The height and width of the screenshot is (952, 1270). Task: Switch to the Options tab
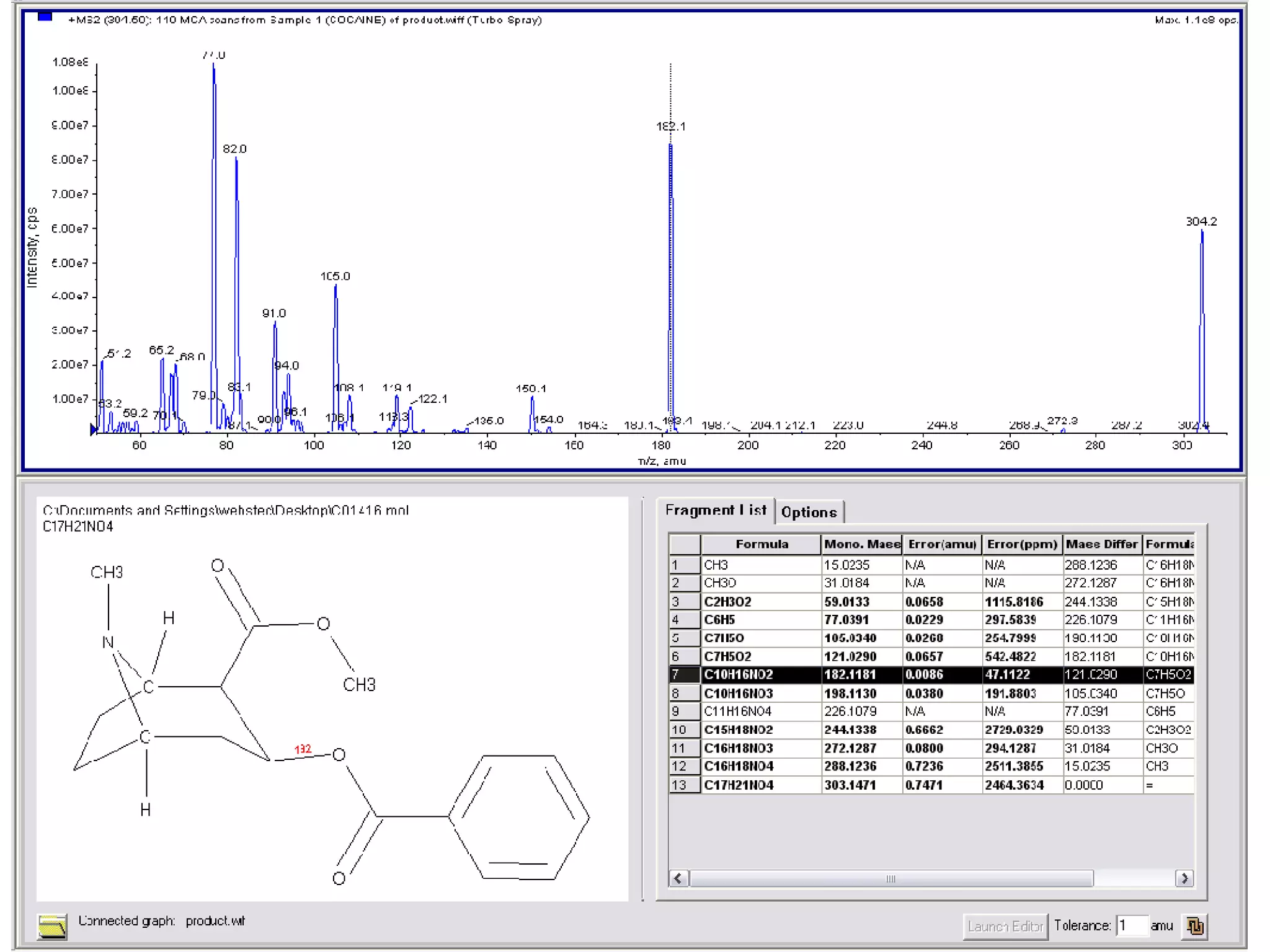point(809,512)
